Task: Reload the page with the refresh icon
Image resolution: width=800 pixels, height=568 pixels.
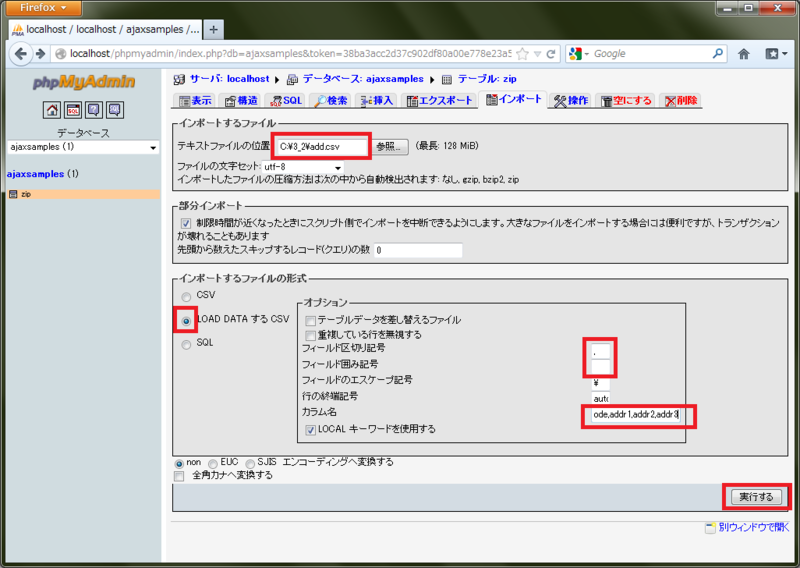Action: coord(551,54)
